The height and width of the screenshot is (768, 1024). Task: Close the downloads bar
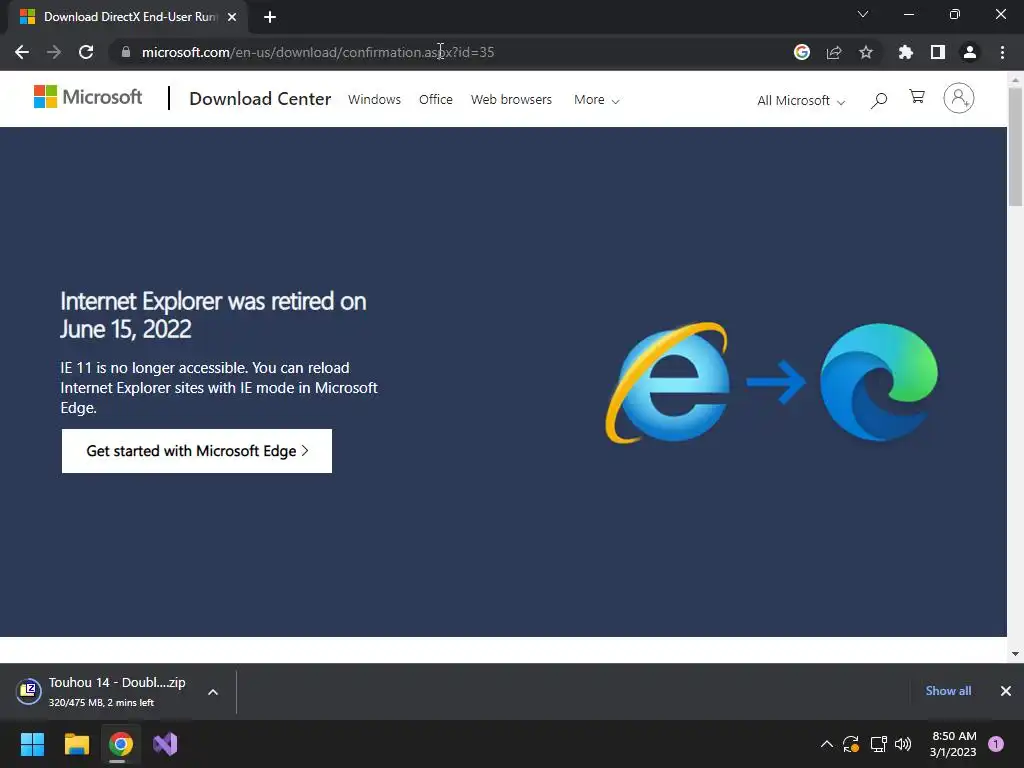(x=1006, y=691)
